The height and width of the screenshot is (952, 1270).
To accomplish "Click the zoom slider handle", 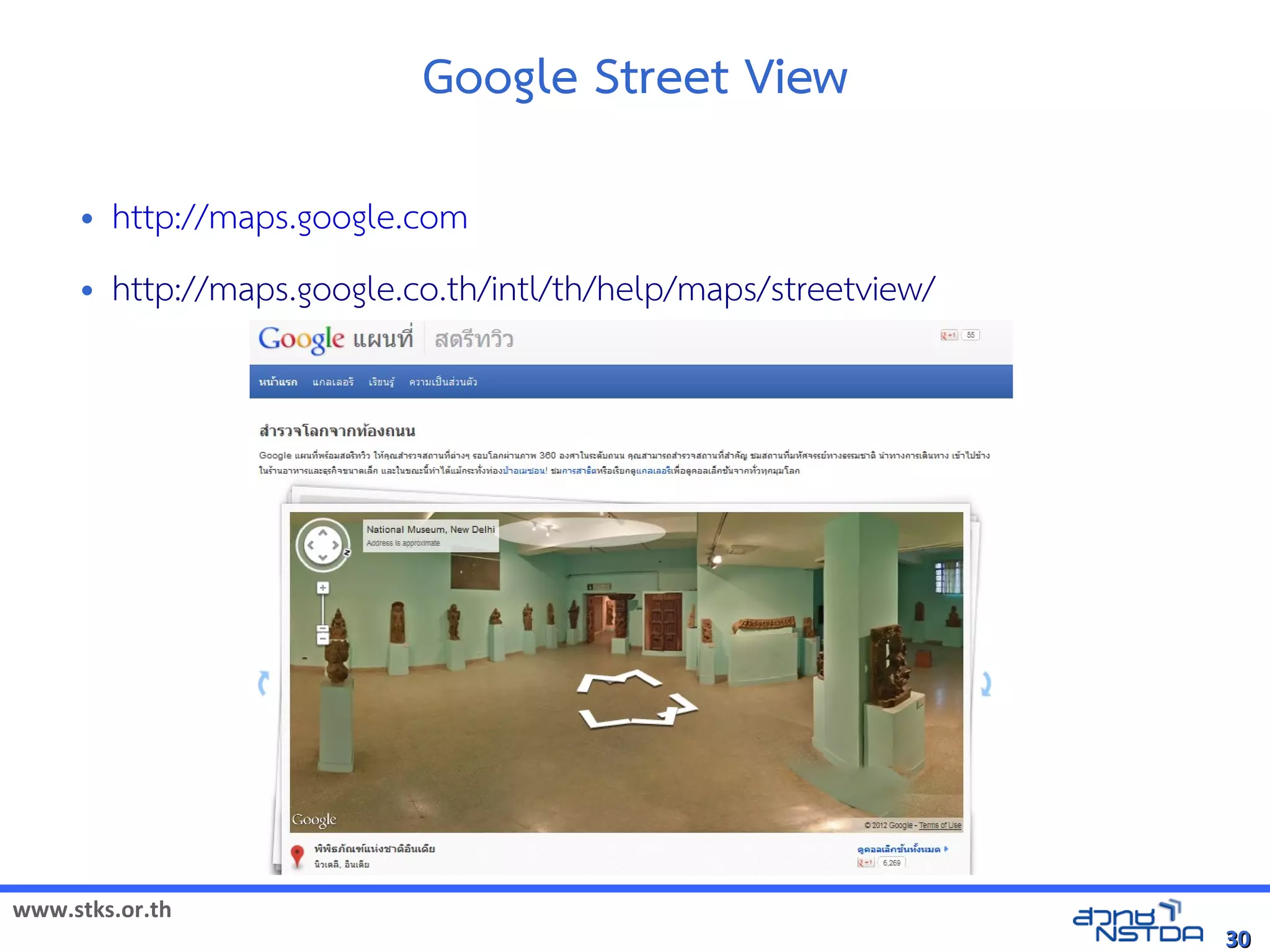I will 322,628.
